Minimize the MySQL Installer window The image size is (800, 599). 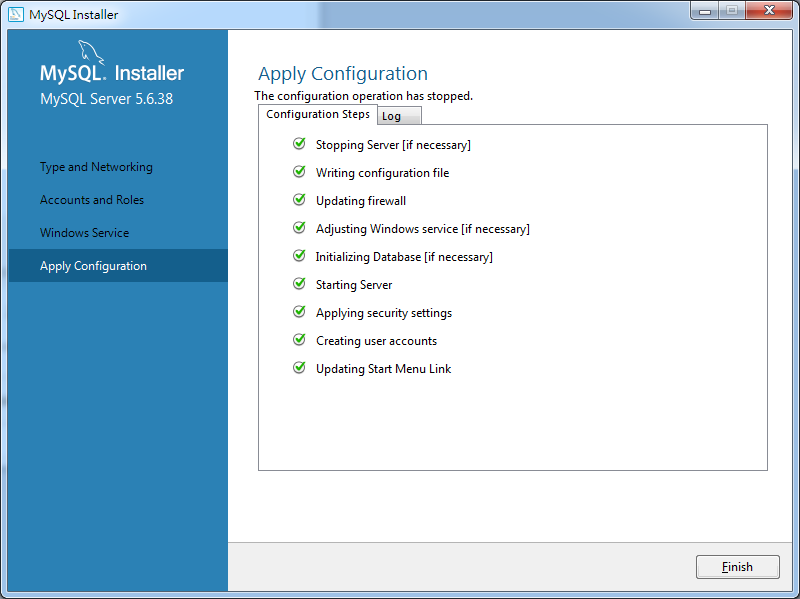(x=705, y=11)
